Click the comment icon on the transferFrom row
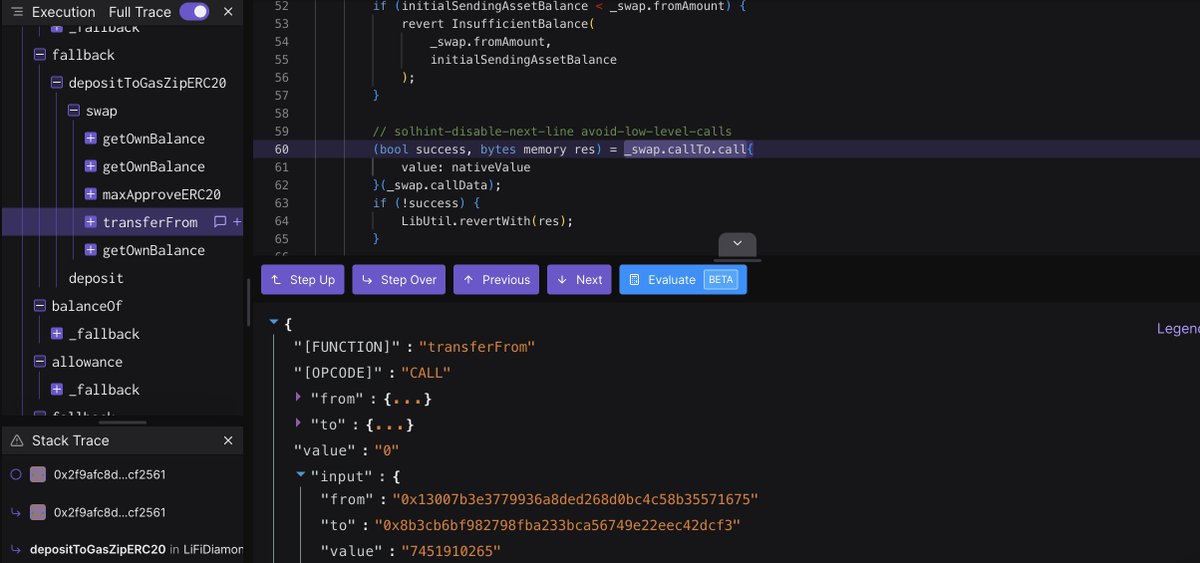This screenshot has width=1200, height=563. [x=221, y=222]
